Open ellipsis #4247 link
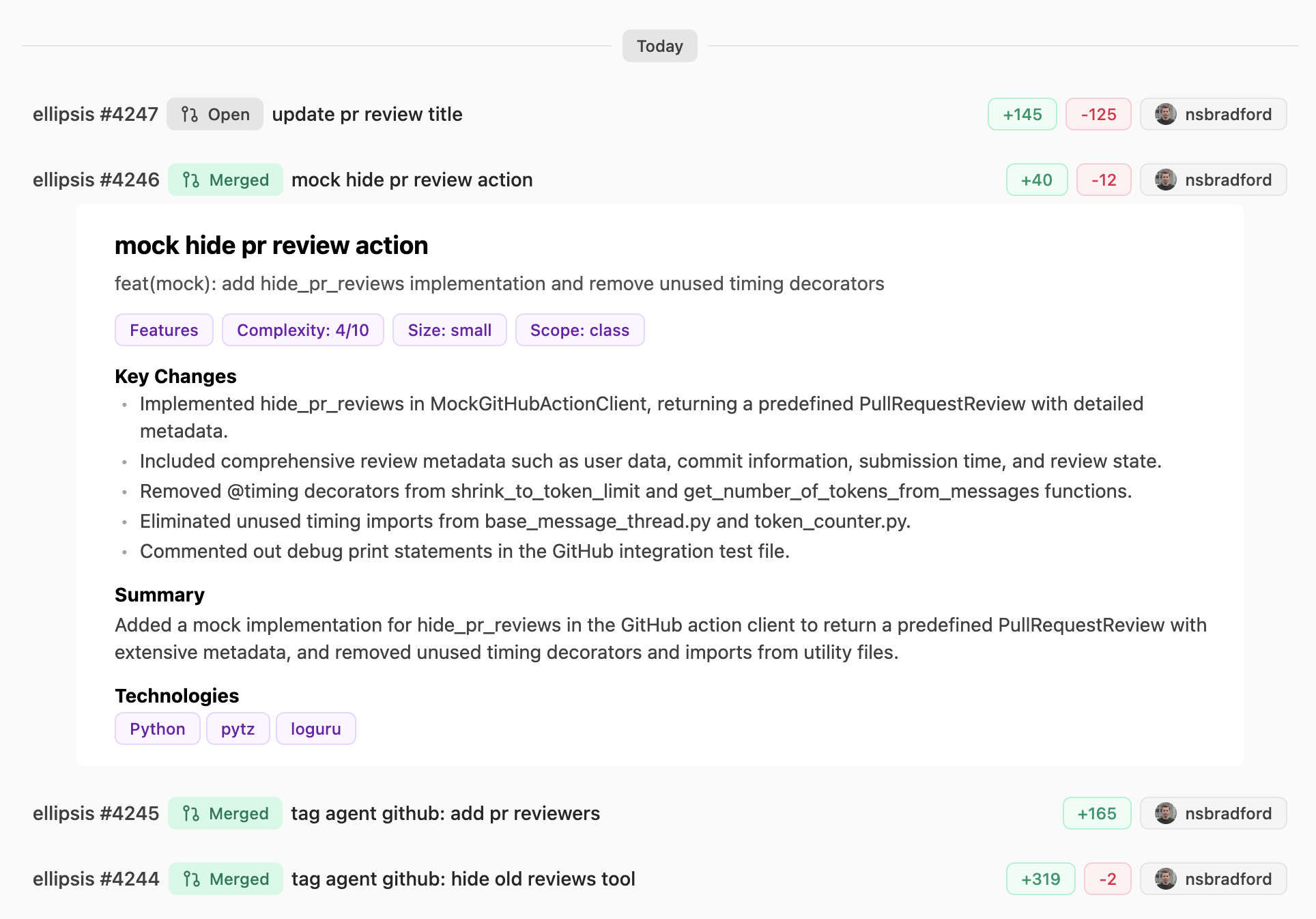The width and height of the screenshot is (1316, 919). tap(96, 114)
